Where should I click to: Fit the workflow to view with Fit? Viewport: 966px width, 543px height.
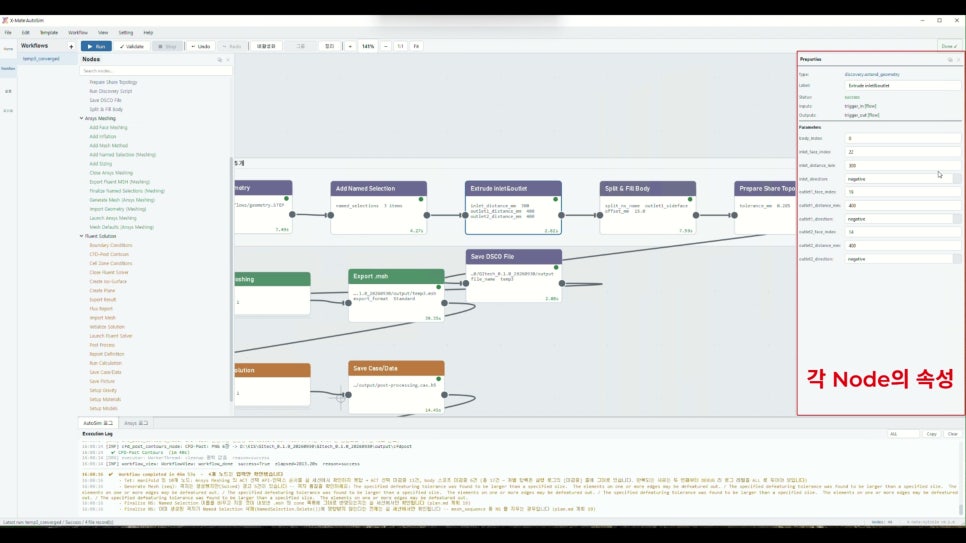(x=416, y=46)
